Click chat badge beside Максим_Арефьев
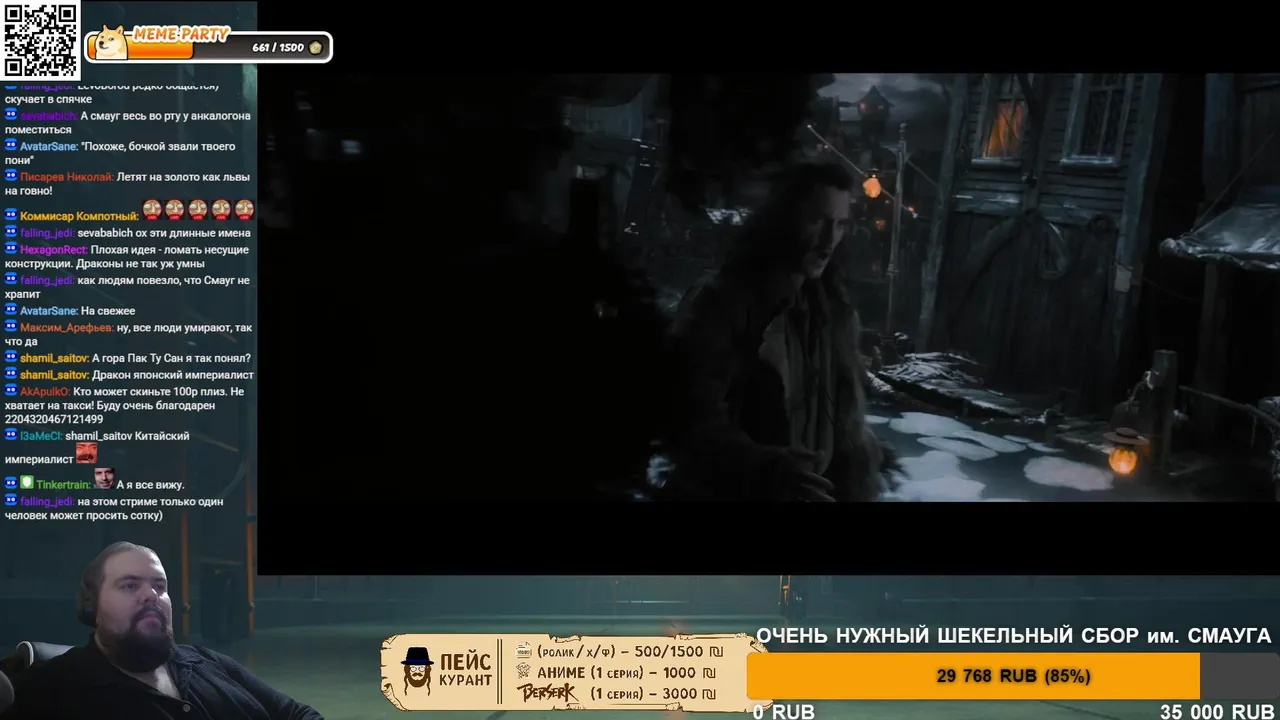Viewport: 1280px width, 720px height. pos(11,328)
